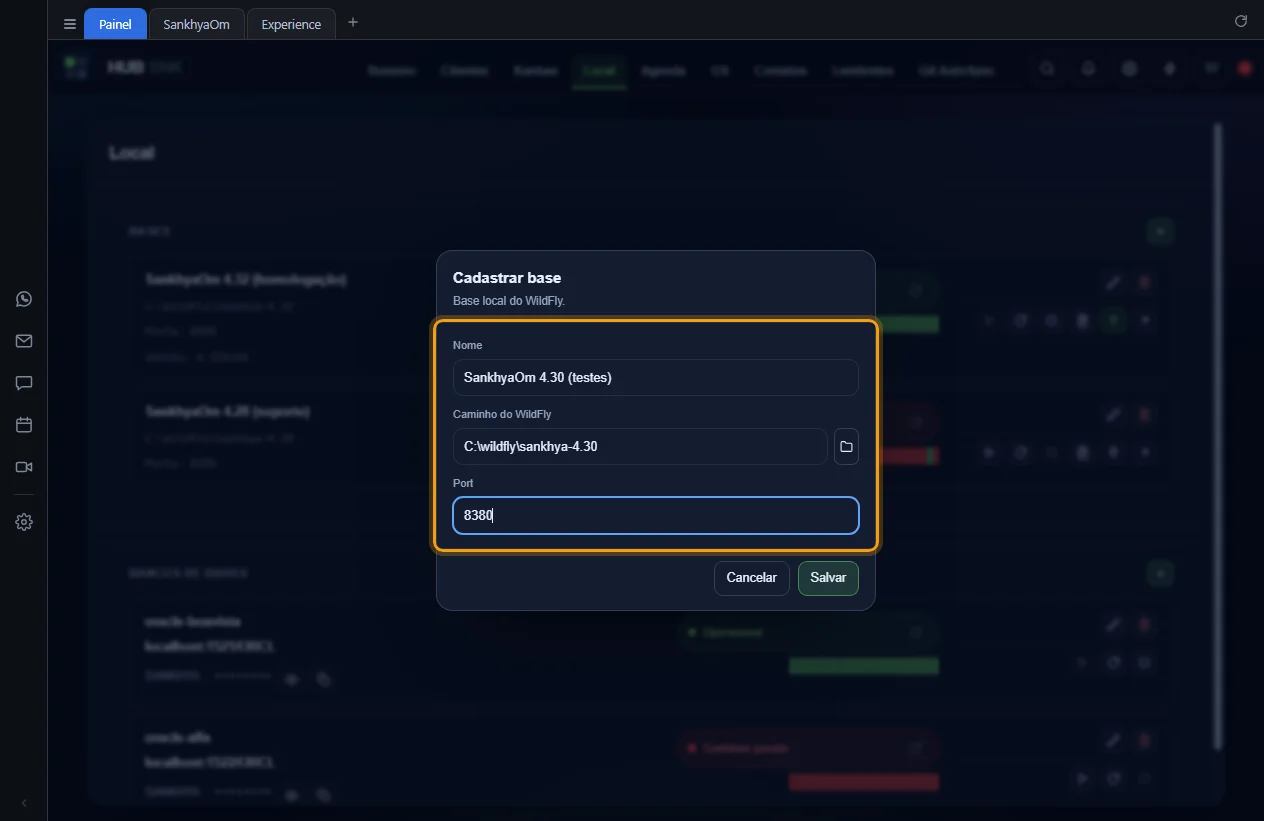
Task: Open the hamburger menu beside the Painel tab
Action: pyautogui.click(x=70, y=24)
